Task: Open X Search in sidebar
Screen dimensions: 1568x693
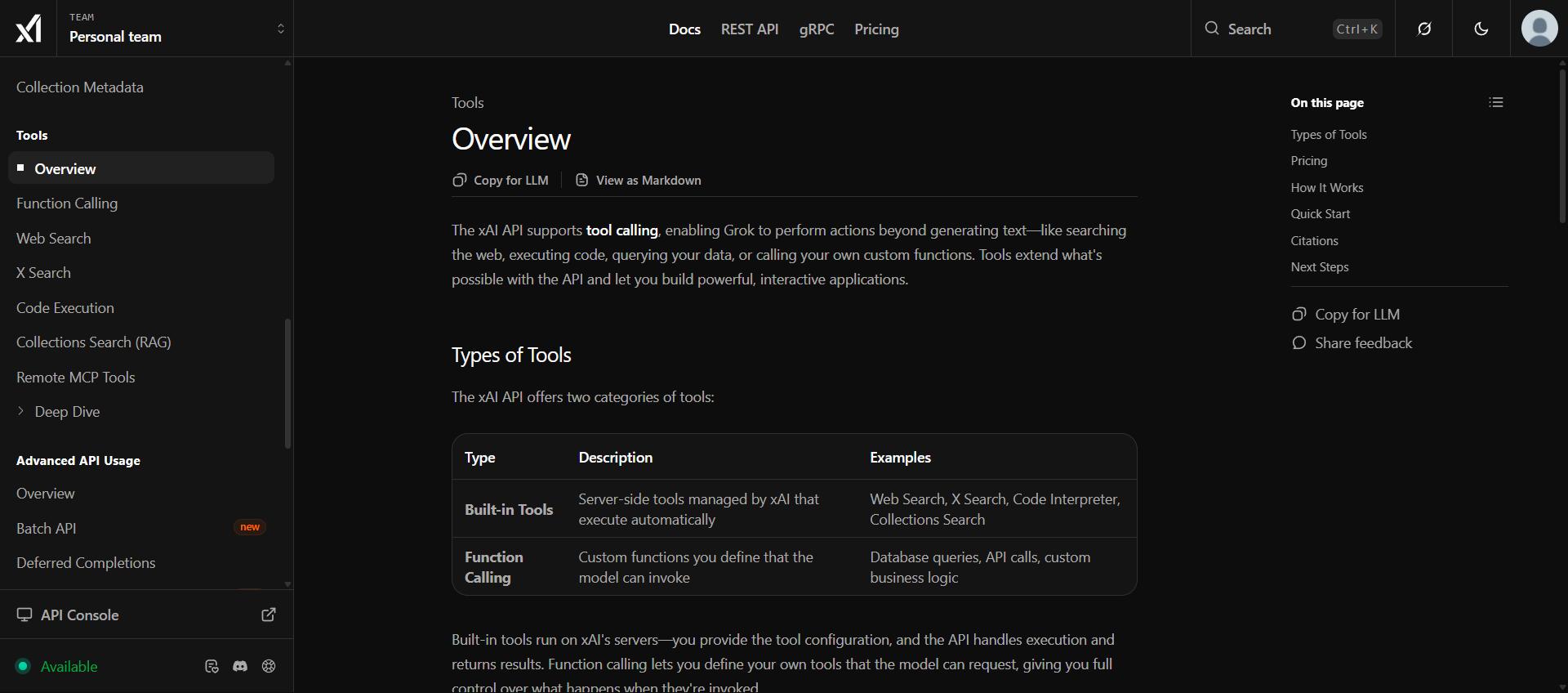Action: pyautogui.click(x=43, y=273)
